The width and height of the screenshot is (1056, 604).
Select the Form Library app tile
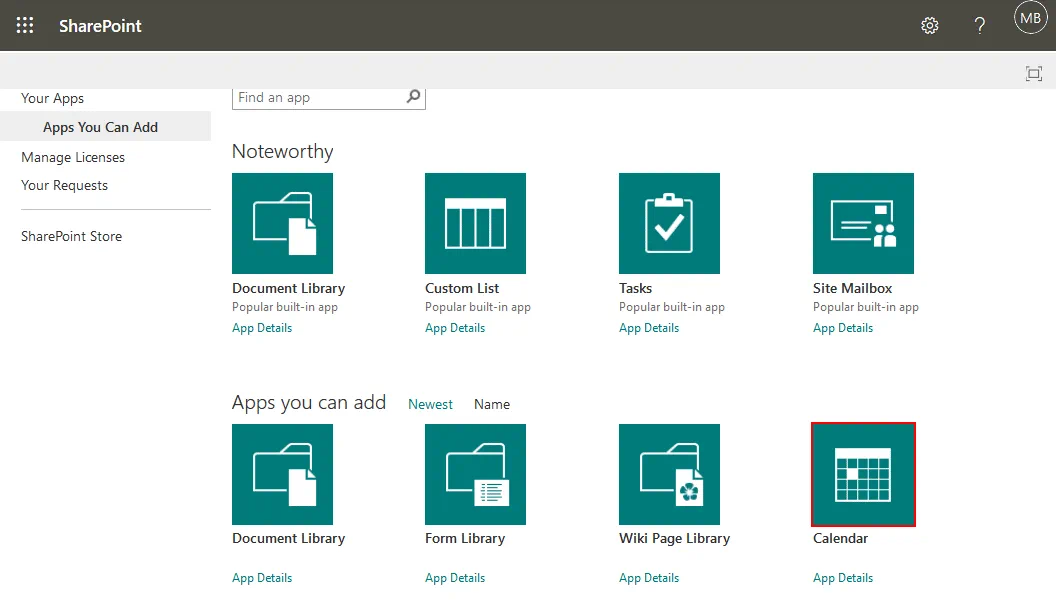point(475,474)
